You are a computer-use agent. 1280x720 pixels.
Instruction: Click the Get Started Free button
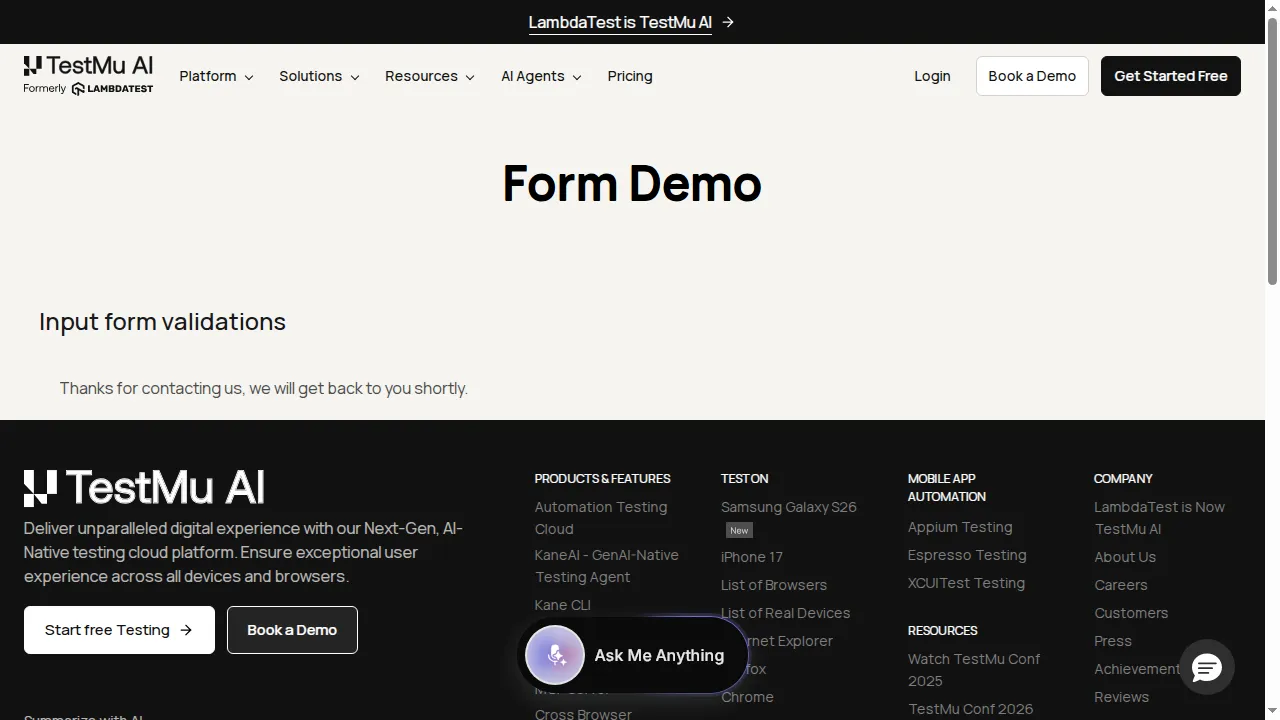(1171, 76)
